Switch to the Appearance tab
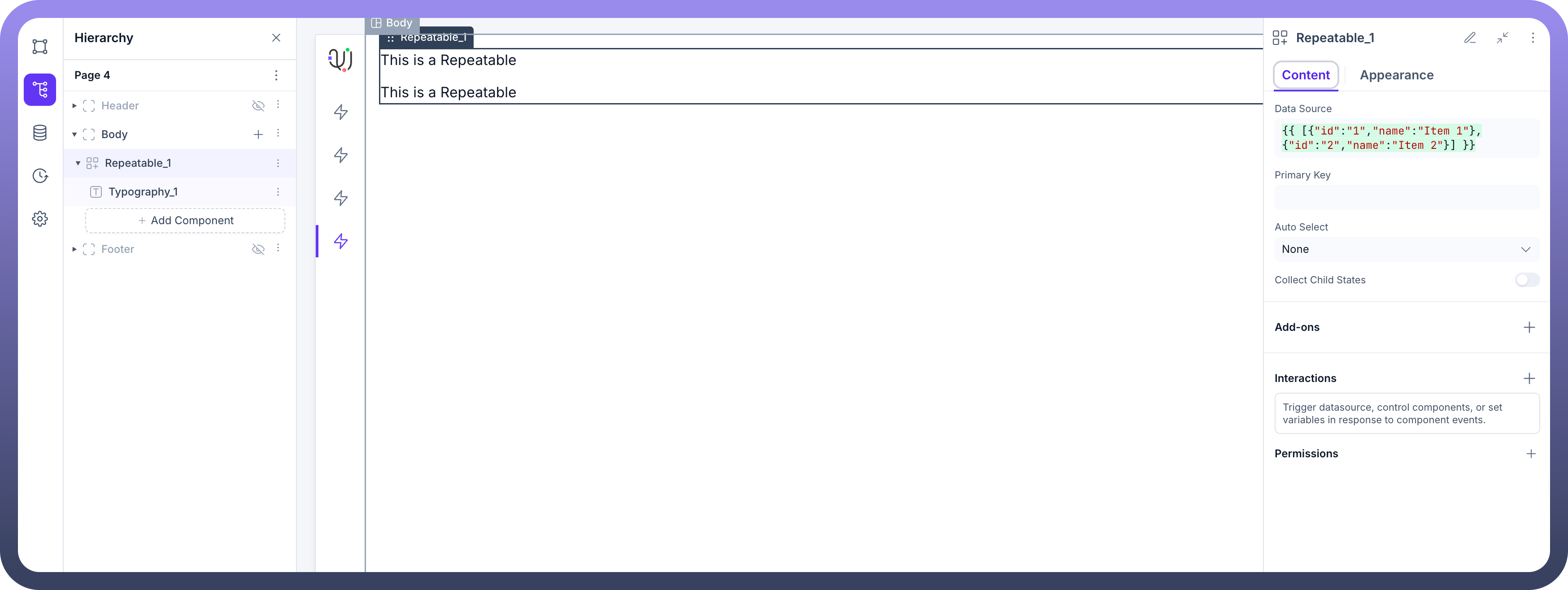This screenshot has width=1568, height=590. (1396, 75)
